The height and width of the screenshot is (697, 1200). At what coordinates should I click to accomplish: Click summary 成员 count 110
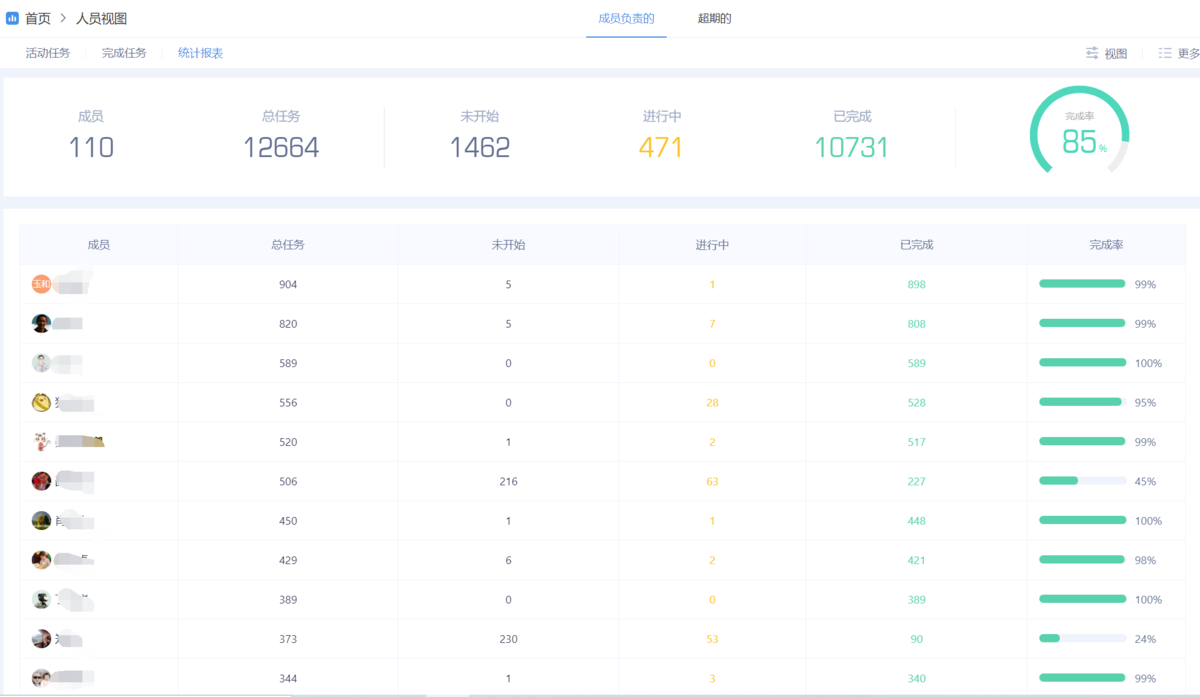(x=91, y=148)
